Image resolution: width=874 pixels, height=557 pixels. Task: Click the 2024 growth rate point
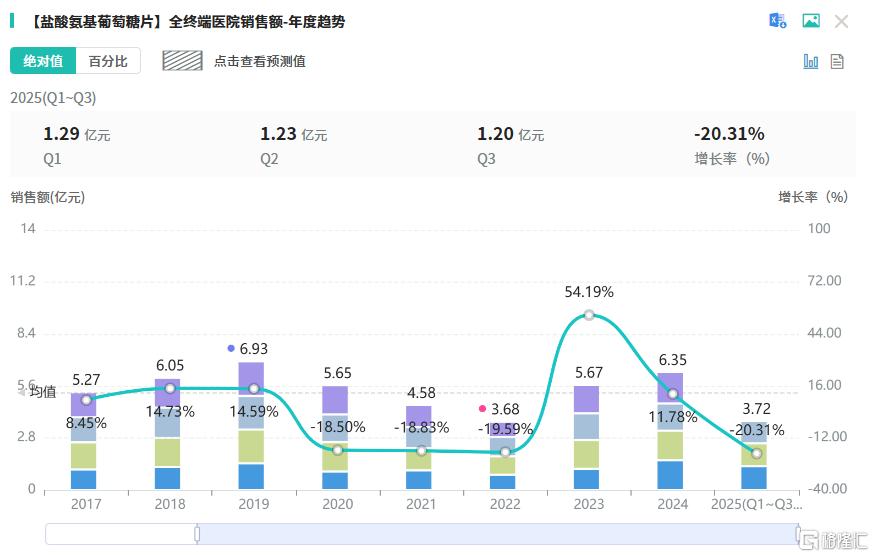(x=673, y=394)
